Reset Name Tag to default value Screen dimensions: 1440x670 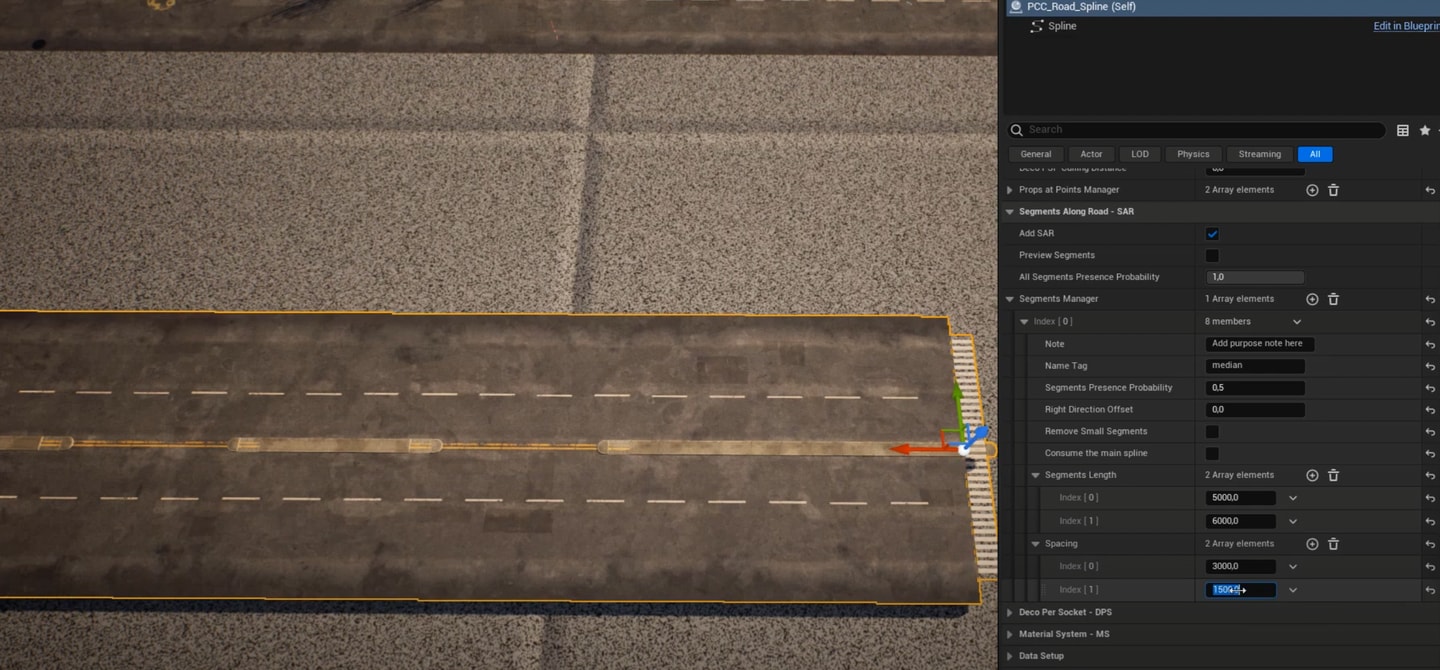1430,366
